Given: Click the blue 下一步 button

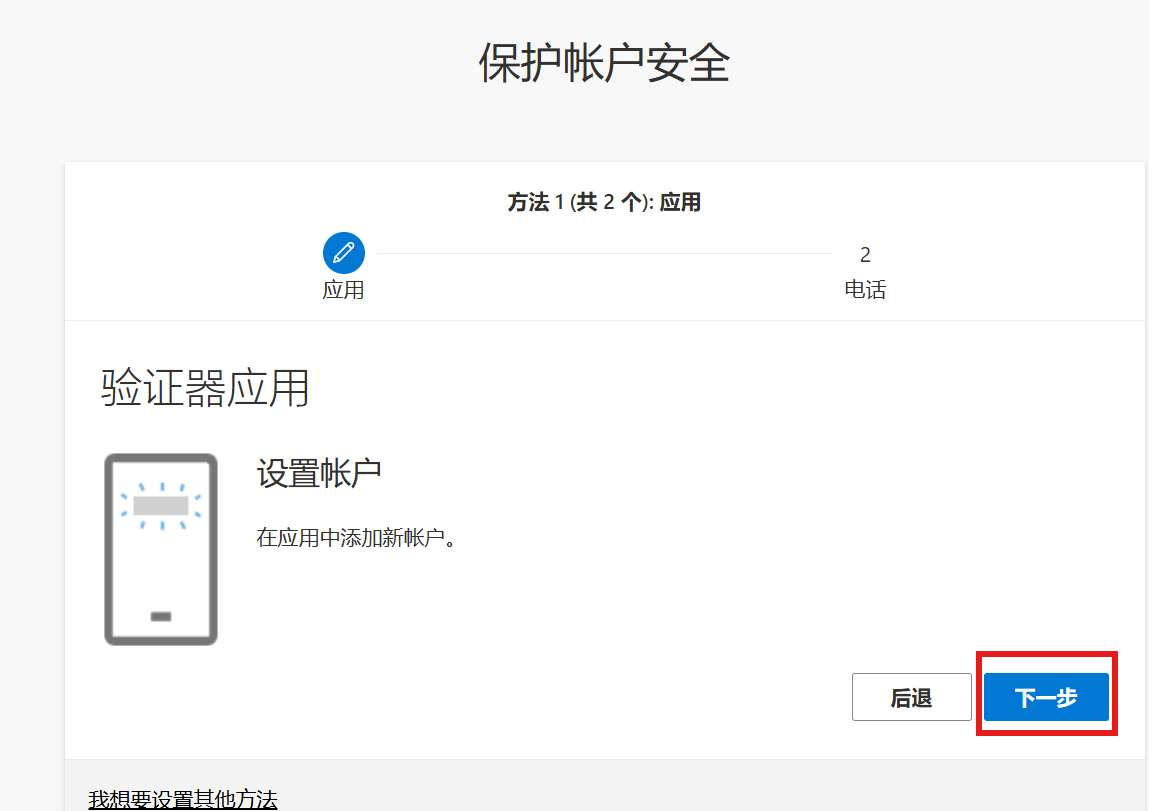Looking at the screenshot, I should (x=1046, y=697).
